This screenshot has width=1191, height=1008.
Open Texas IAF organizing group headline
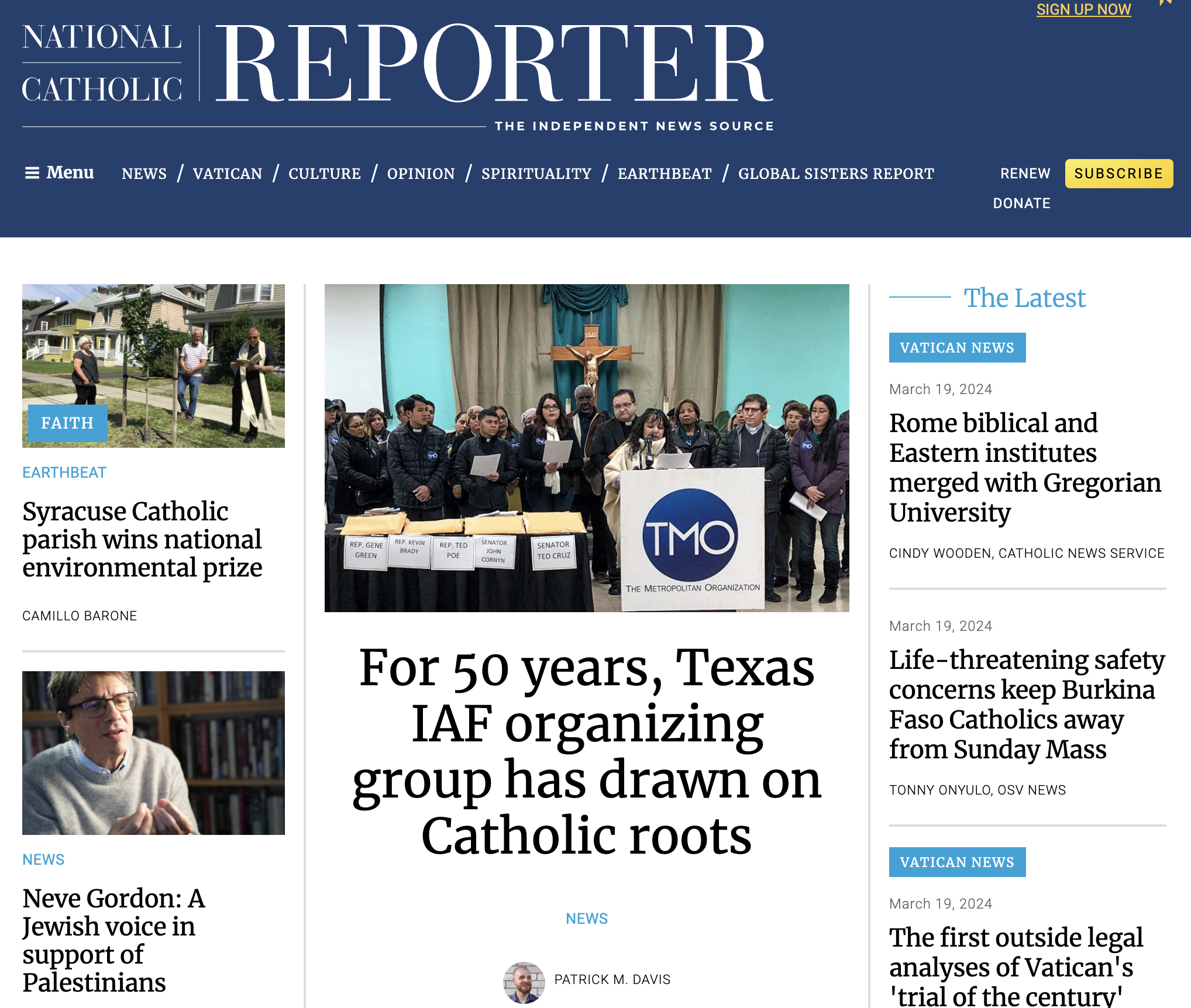coord(587,751)
